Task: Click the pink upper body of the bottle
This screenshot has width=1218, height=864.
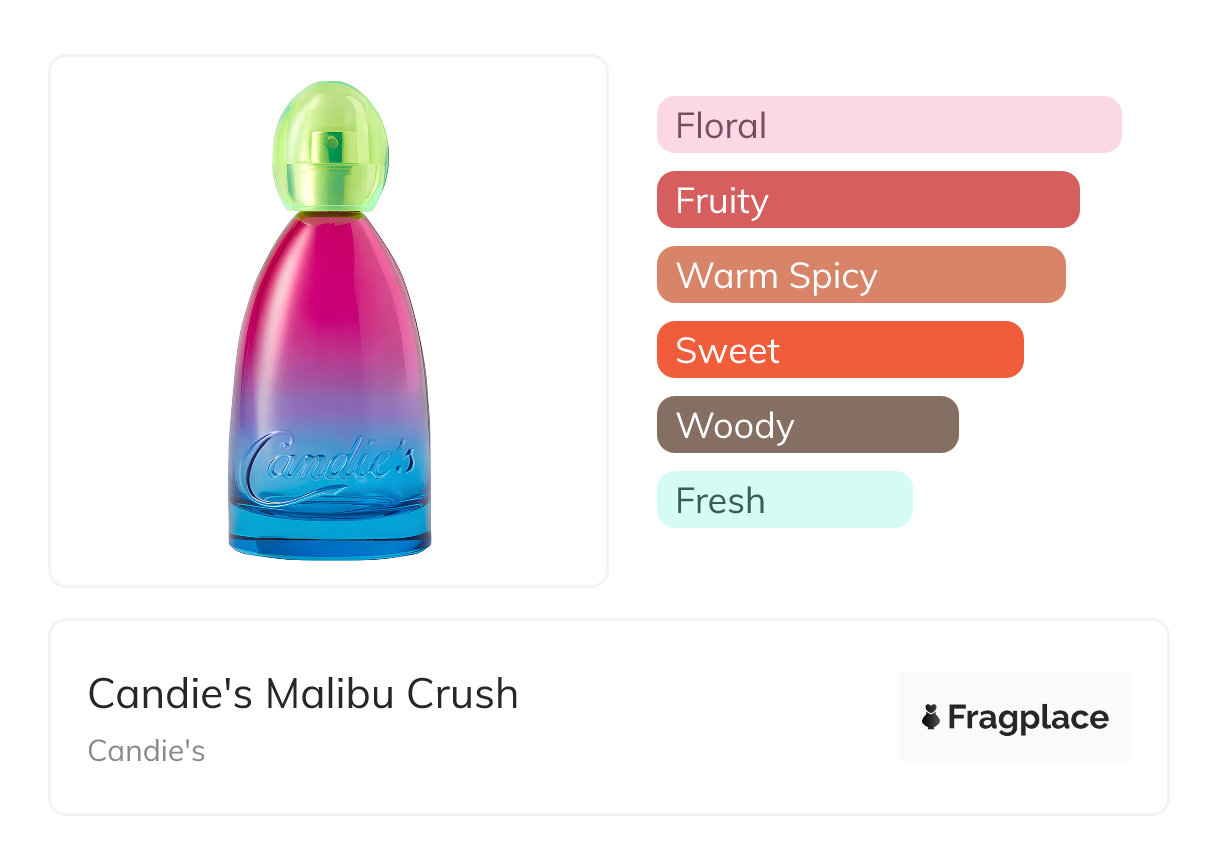Action: pyautogui.click(x=330, y=300)
